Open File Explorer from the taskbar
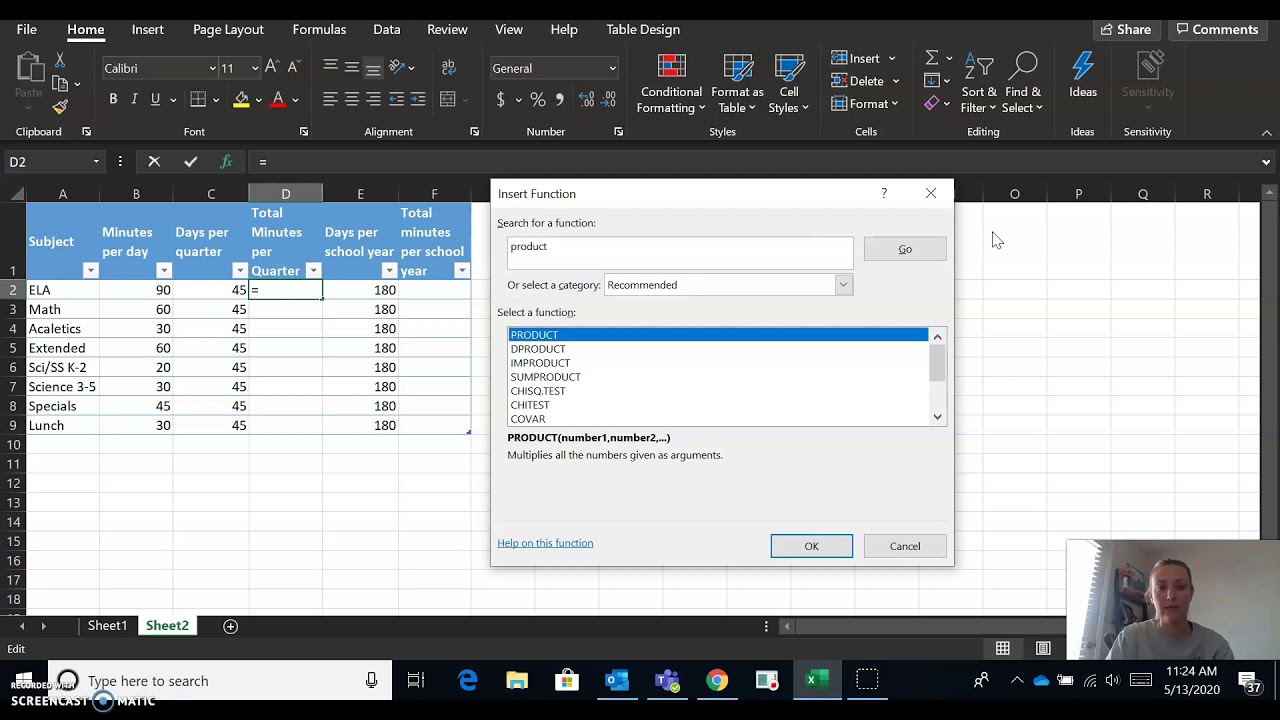Image resolution: width=1280 pixels, height=720 pixels. (517, 681)
